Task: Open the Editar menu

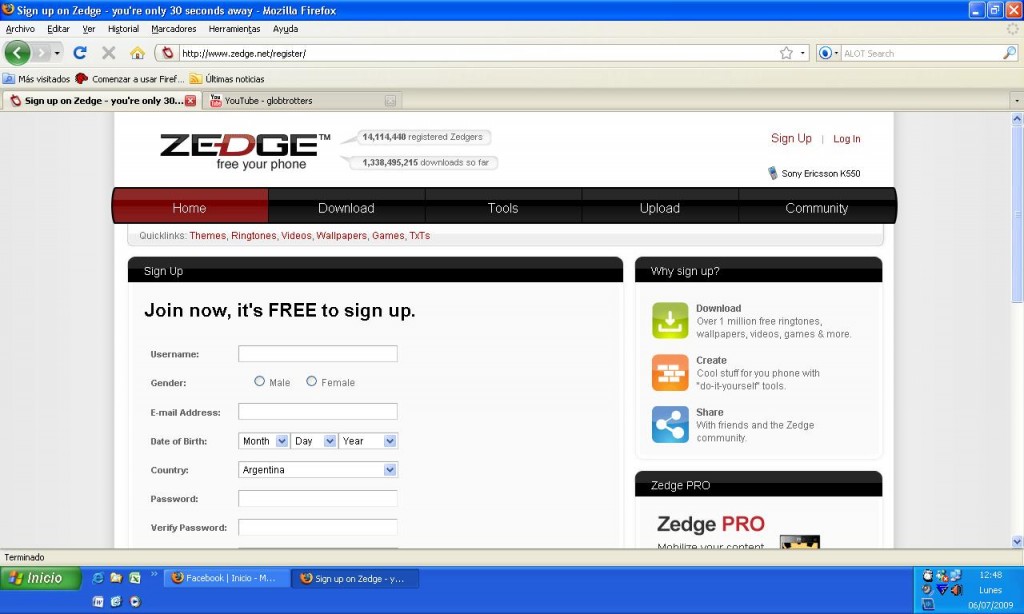Action: point(58,29)
